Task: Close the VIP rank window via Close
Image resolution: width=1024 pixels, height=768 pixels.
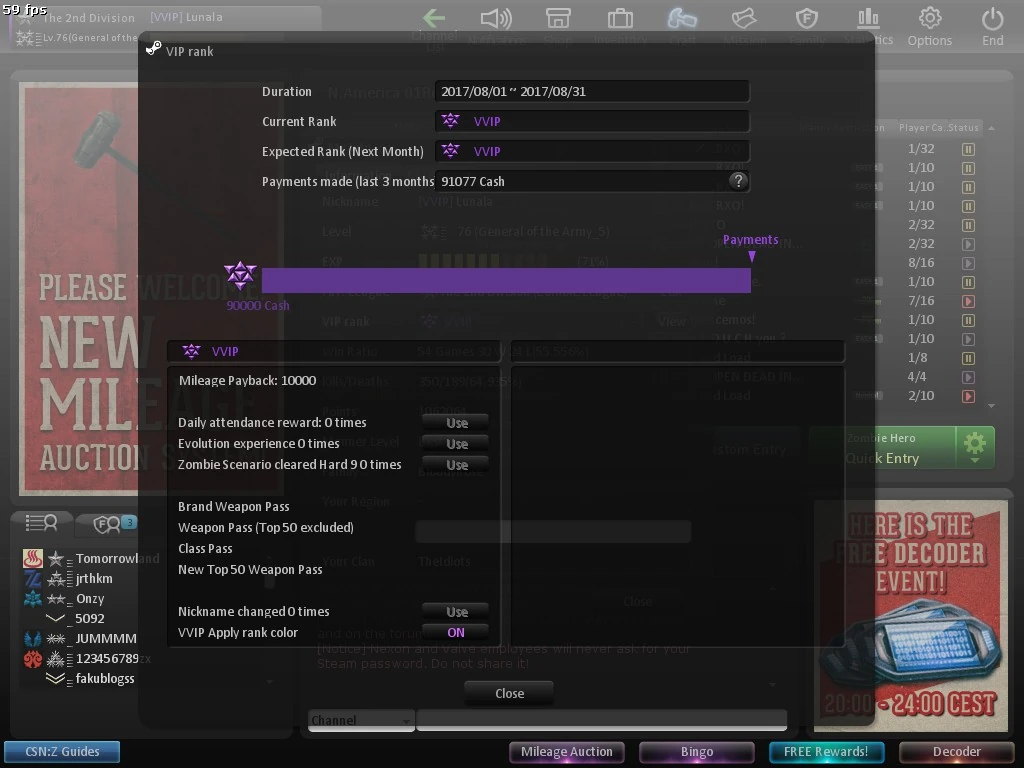Action: point(508,693)
